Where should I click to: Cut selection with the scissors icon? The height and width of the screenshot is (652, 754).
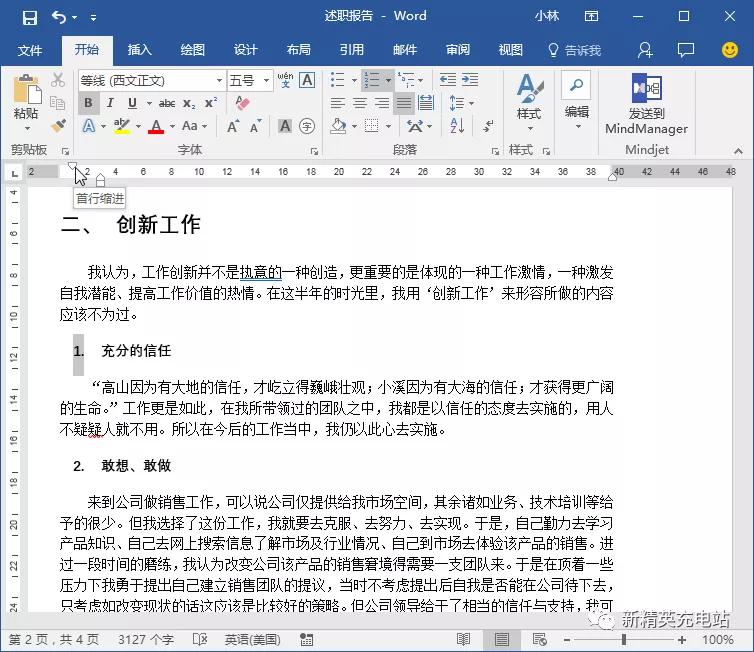pos(58,80)
